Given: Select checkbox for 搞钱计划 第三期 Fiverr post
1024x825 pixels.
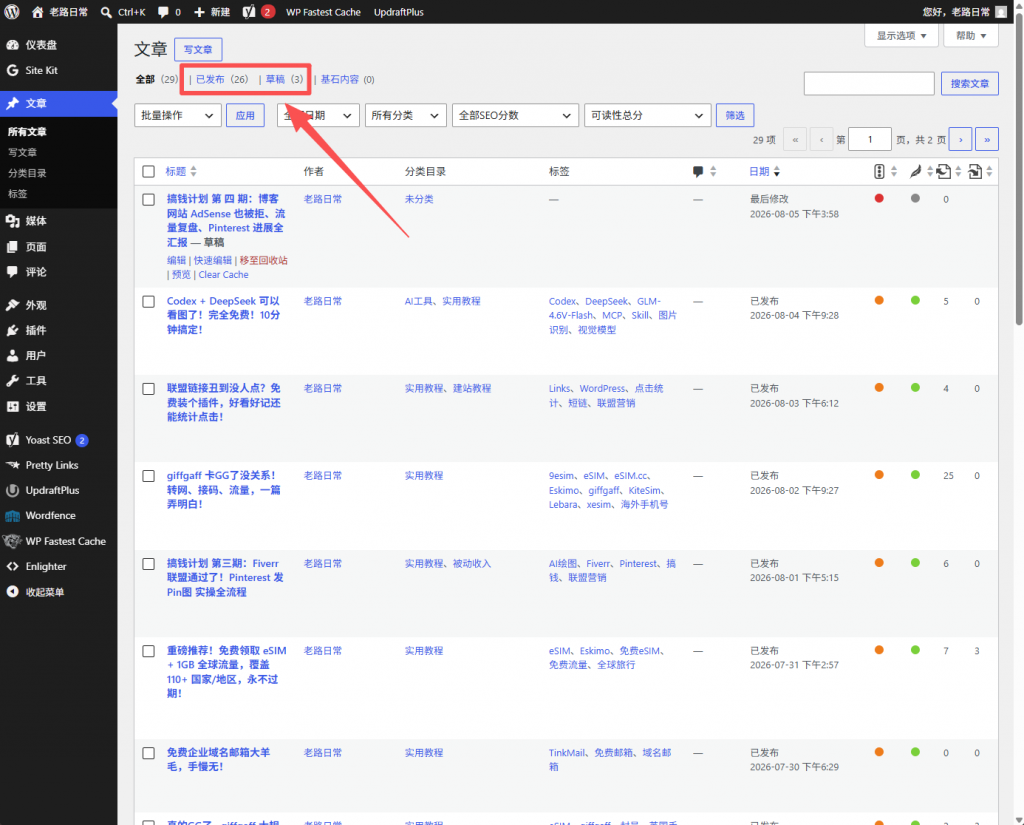Looking at the screenshot, I should 148,564.
